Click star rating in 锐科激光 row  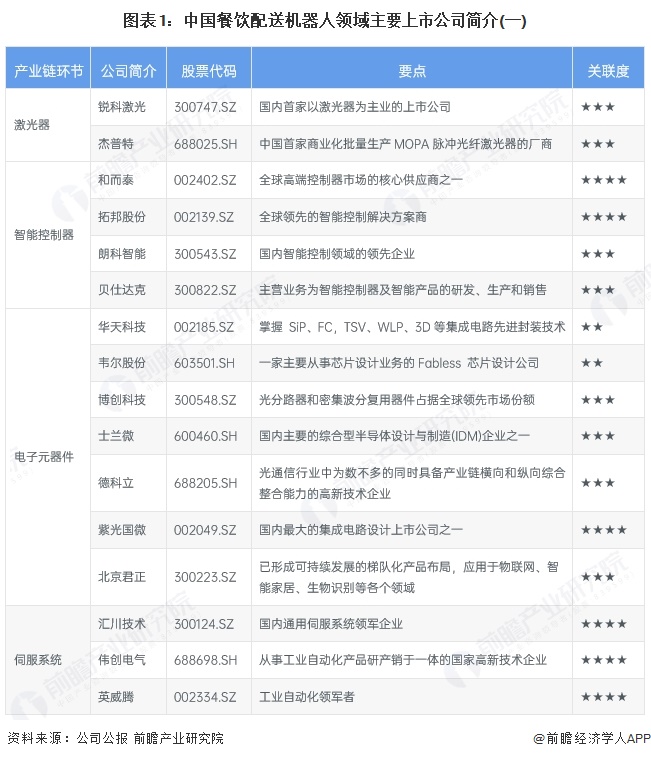[598, 106]
